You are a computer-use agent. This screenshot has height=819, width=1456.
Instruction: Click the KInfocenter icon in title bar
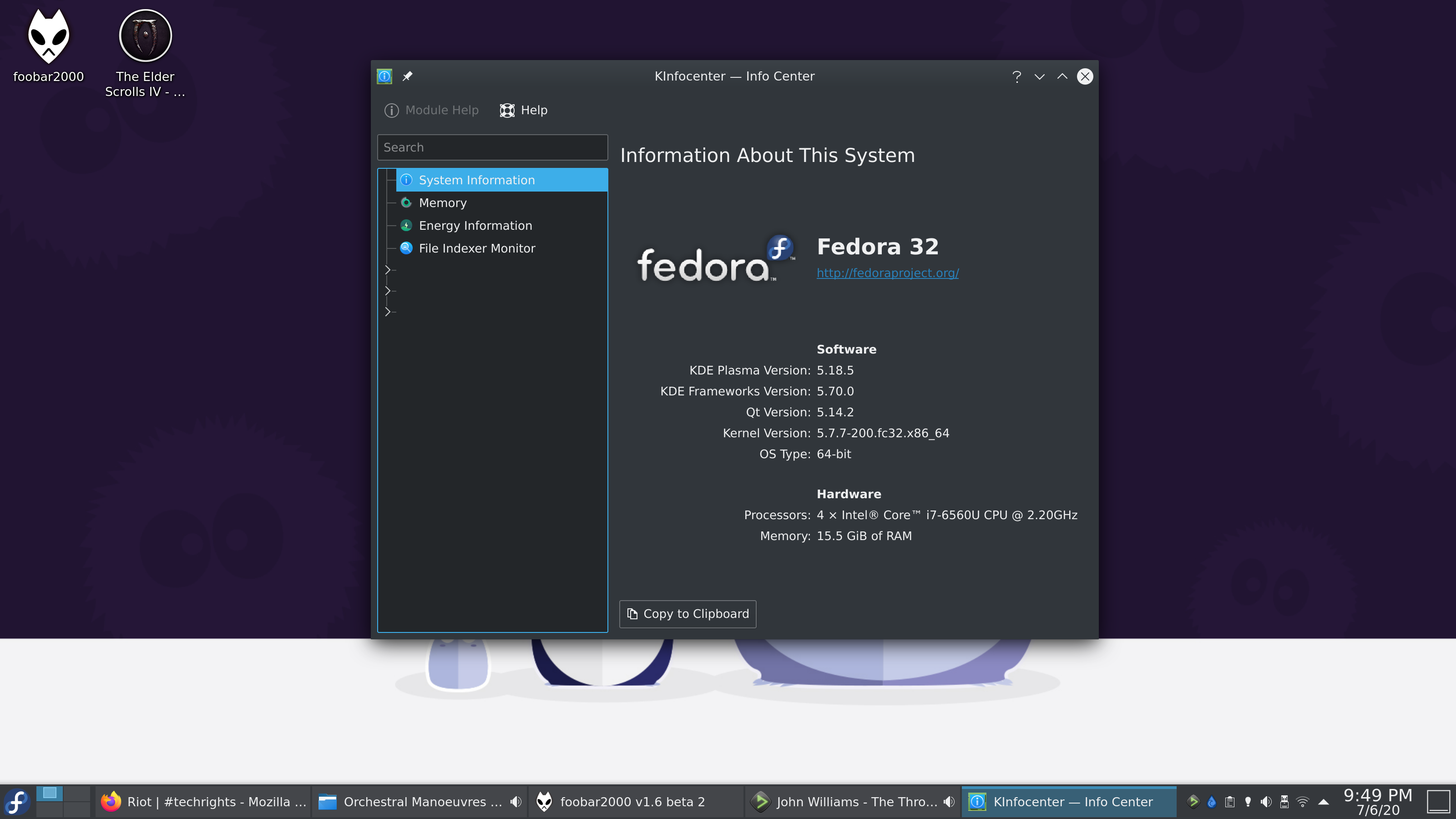point(384,76)
